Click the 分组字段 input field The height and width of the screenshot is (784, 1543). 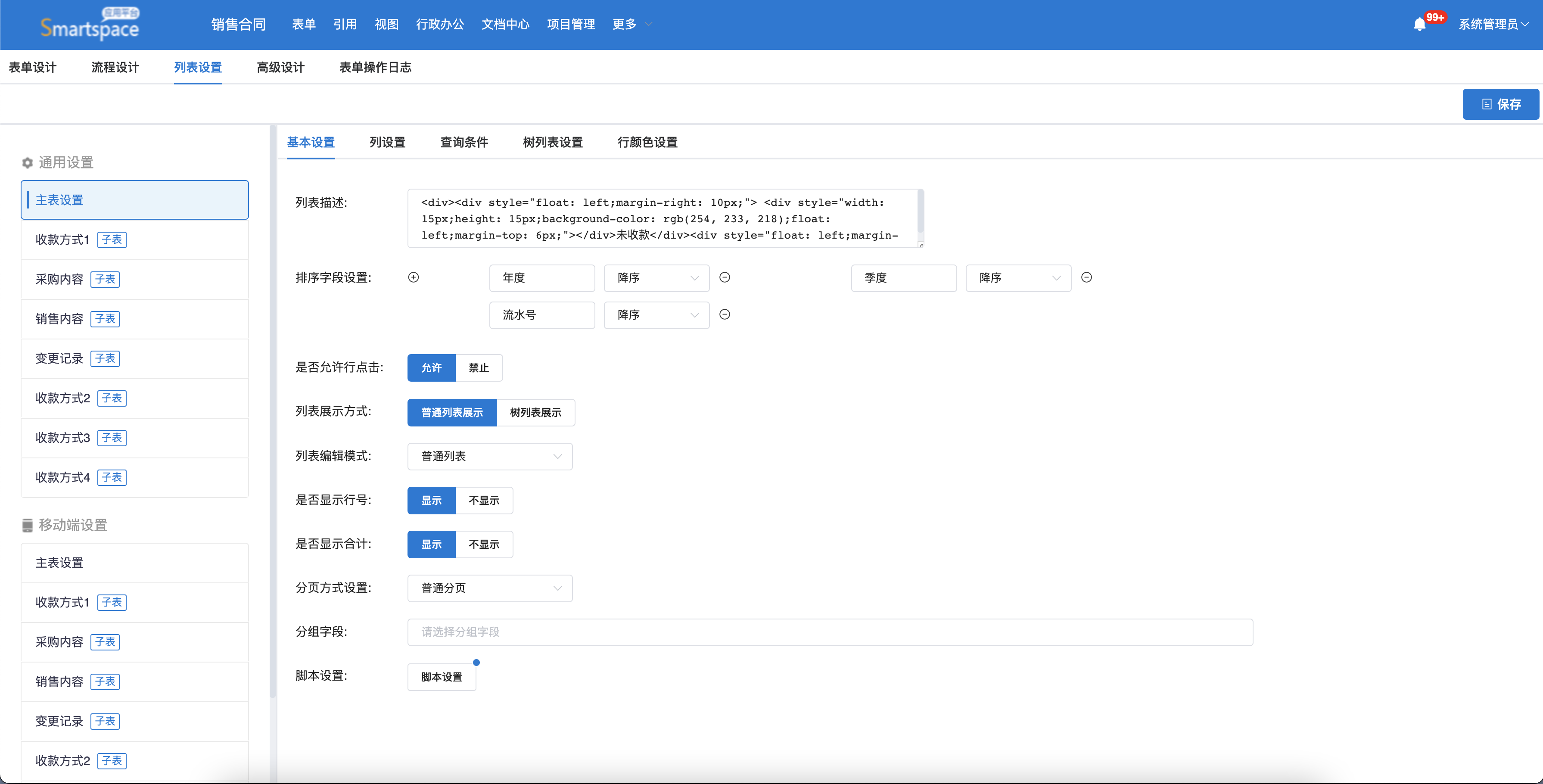click(830, 632)
